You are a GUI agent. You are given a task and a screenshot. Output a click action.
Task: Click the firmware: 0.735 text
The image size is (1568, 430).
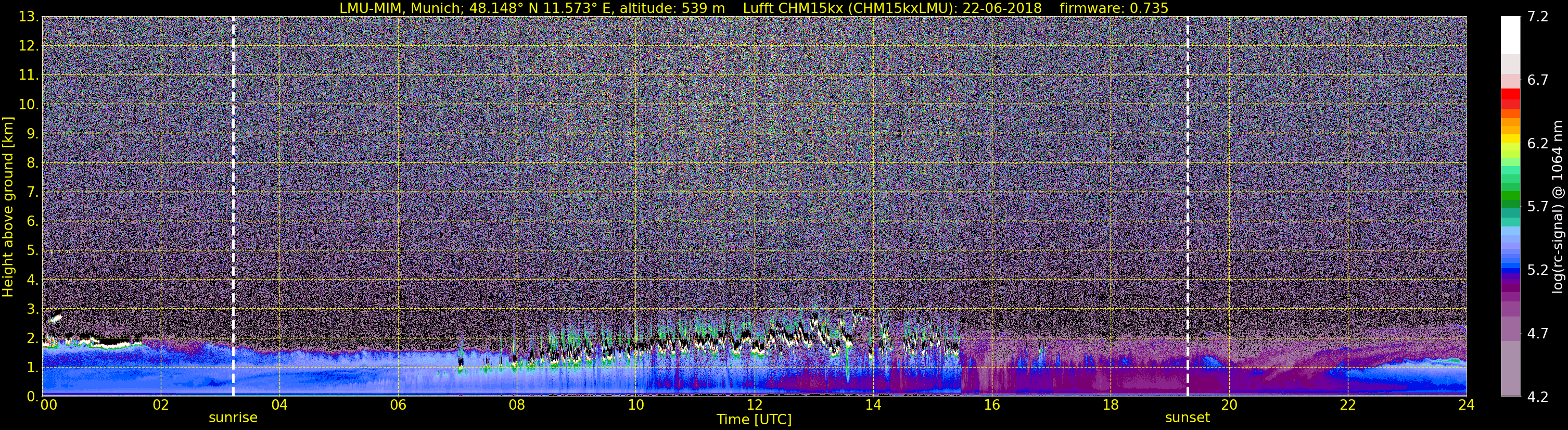pyautogui.click(x=1114, y=8)
